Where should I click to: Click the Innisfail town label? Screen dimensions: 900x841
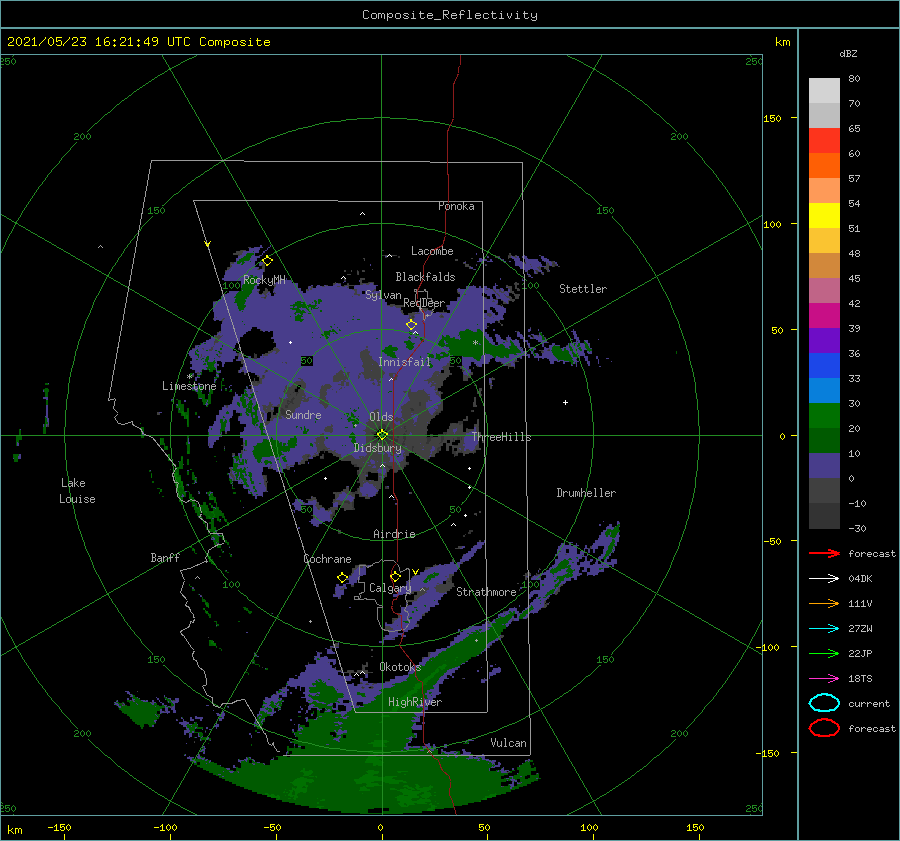click(404, 362)
